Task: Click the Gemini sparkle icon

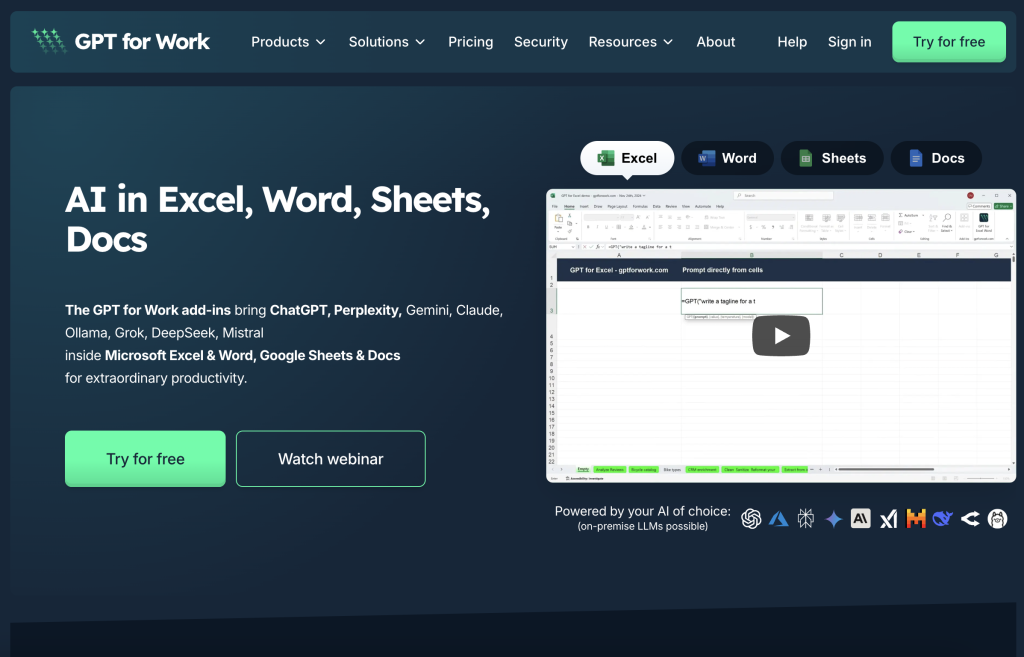Action: (x=833, y=519)
